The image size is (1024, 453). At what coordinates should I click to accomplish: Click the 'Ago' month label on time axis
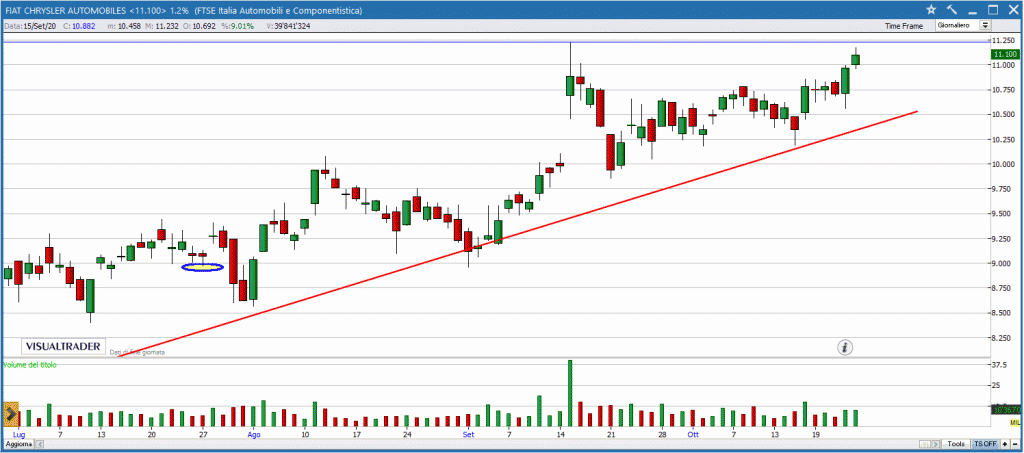(x=253, y=433)
